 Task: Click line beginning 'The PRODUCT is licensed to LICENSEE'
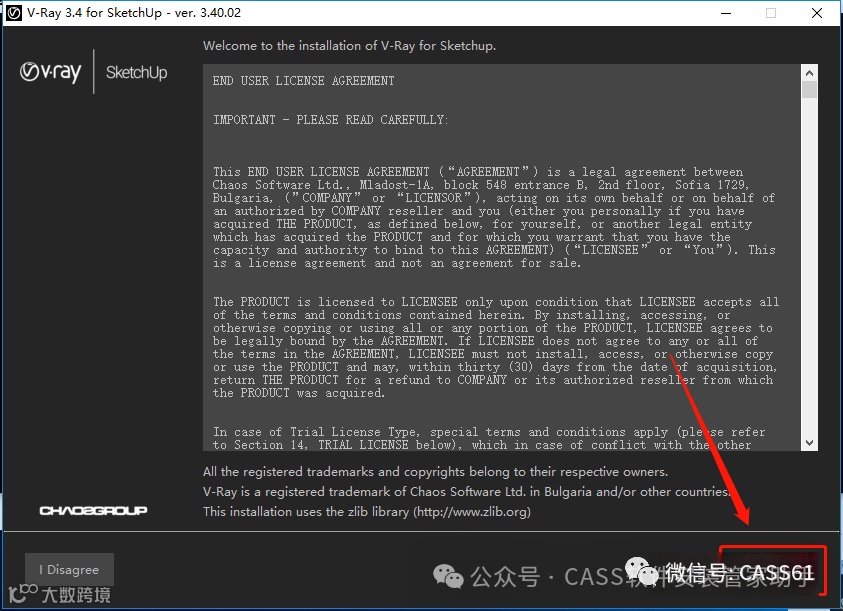click(496, 302)
